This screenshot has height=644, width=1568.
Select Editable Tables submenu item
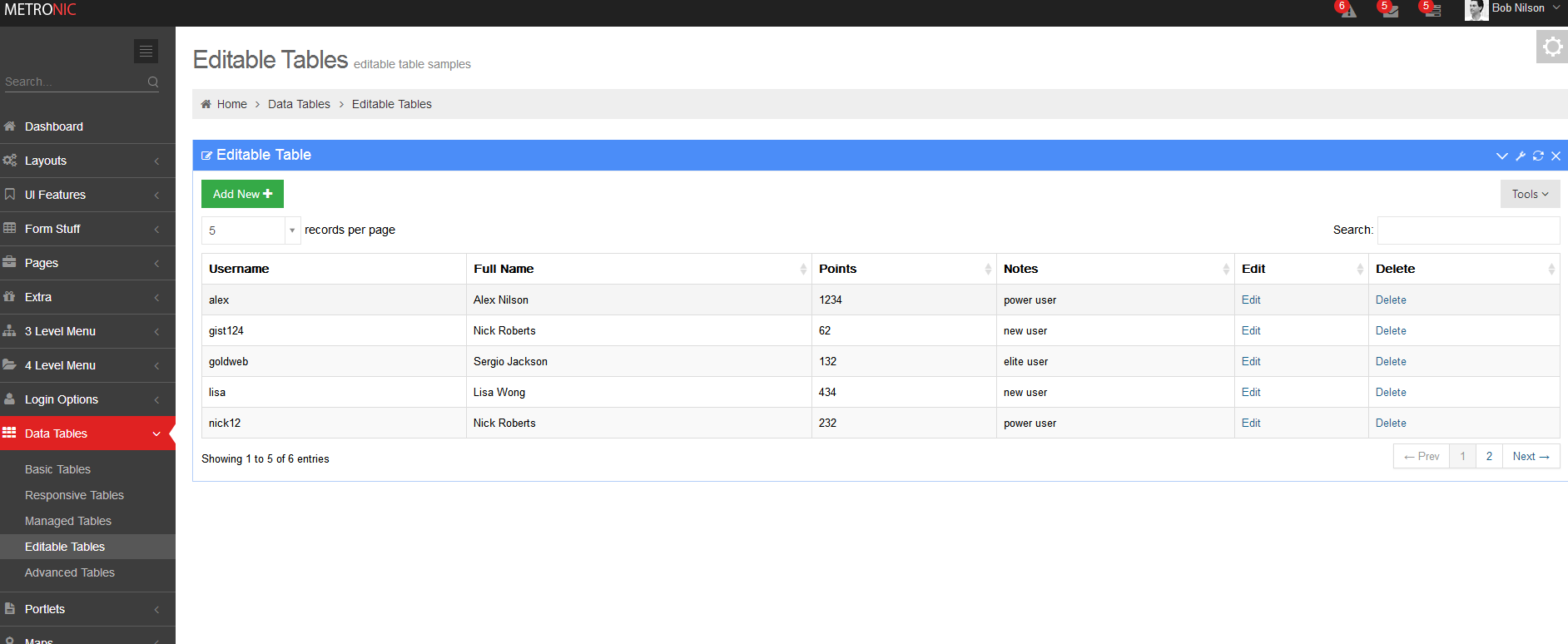click(x=65, y=547)
